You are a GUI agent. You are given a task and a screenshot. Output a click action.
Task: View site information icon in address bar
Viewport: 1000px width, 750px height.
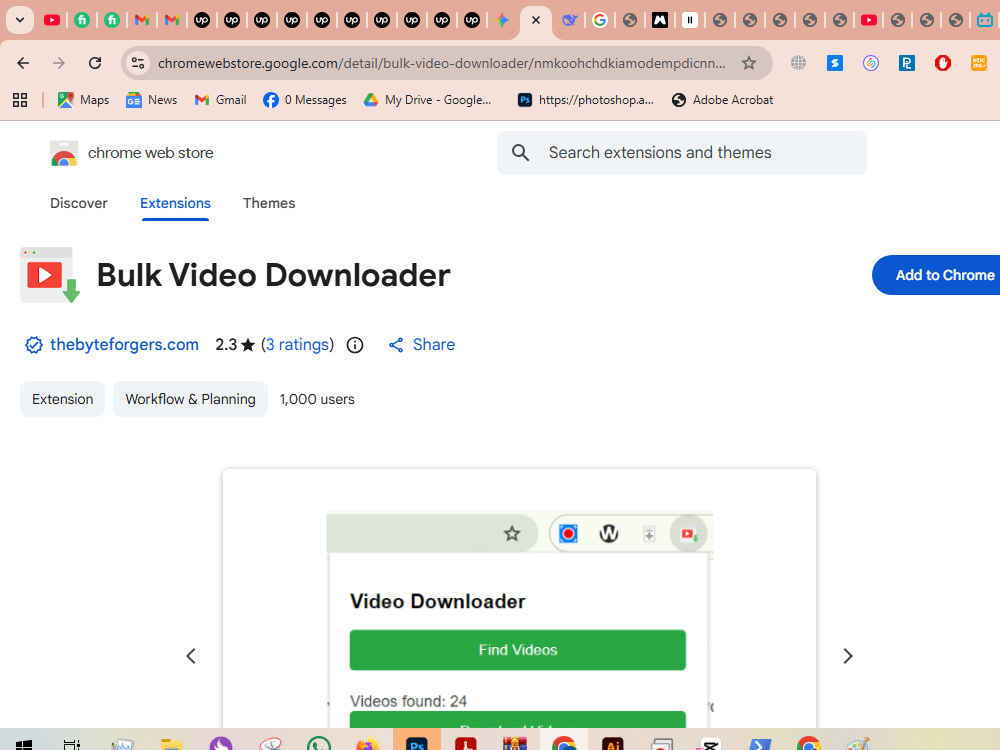(x=138, y=63)
